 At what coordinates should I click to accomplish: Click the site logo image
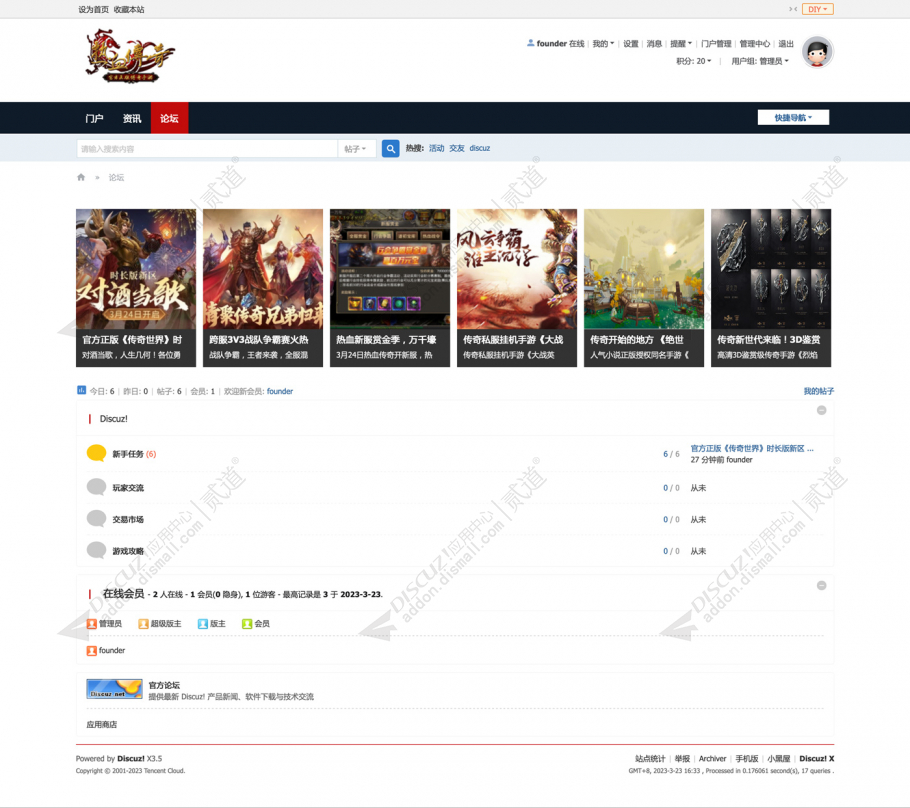tap(130, 56)
